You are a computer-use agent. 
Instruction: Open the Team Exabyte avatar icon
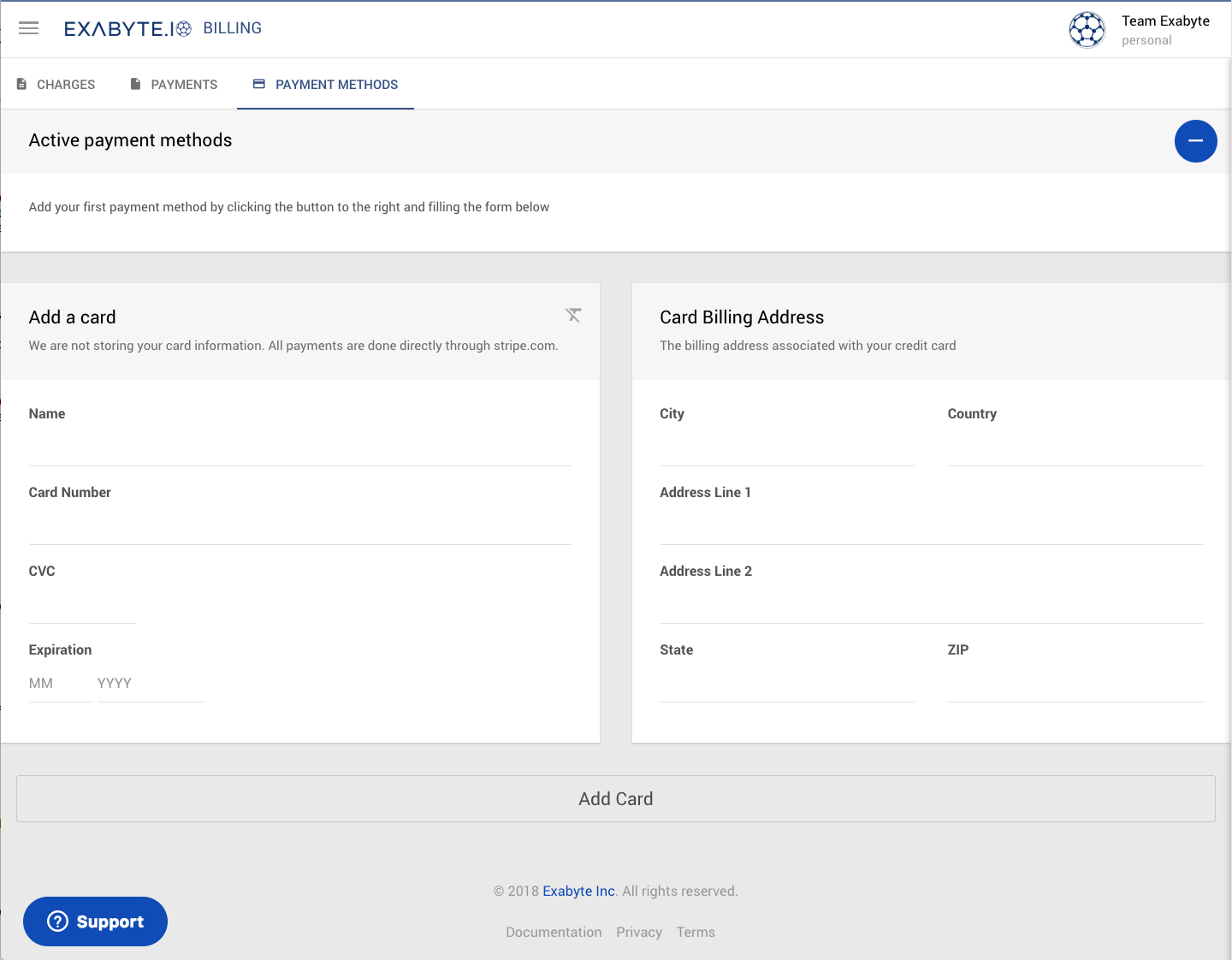pyautogui.click(x=1087, y=29)
